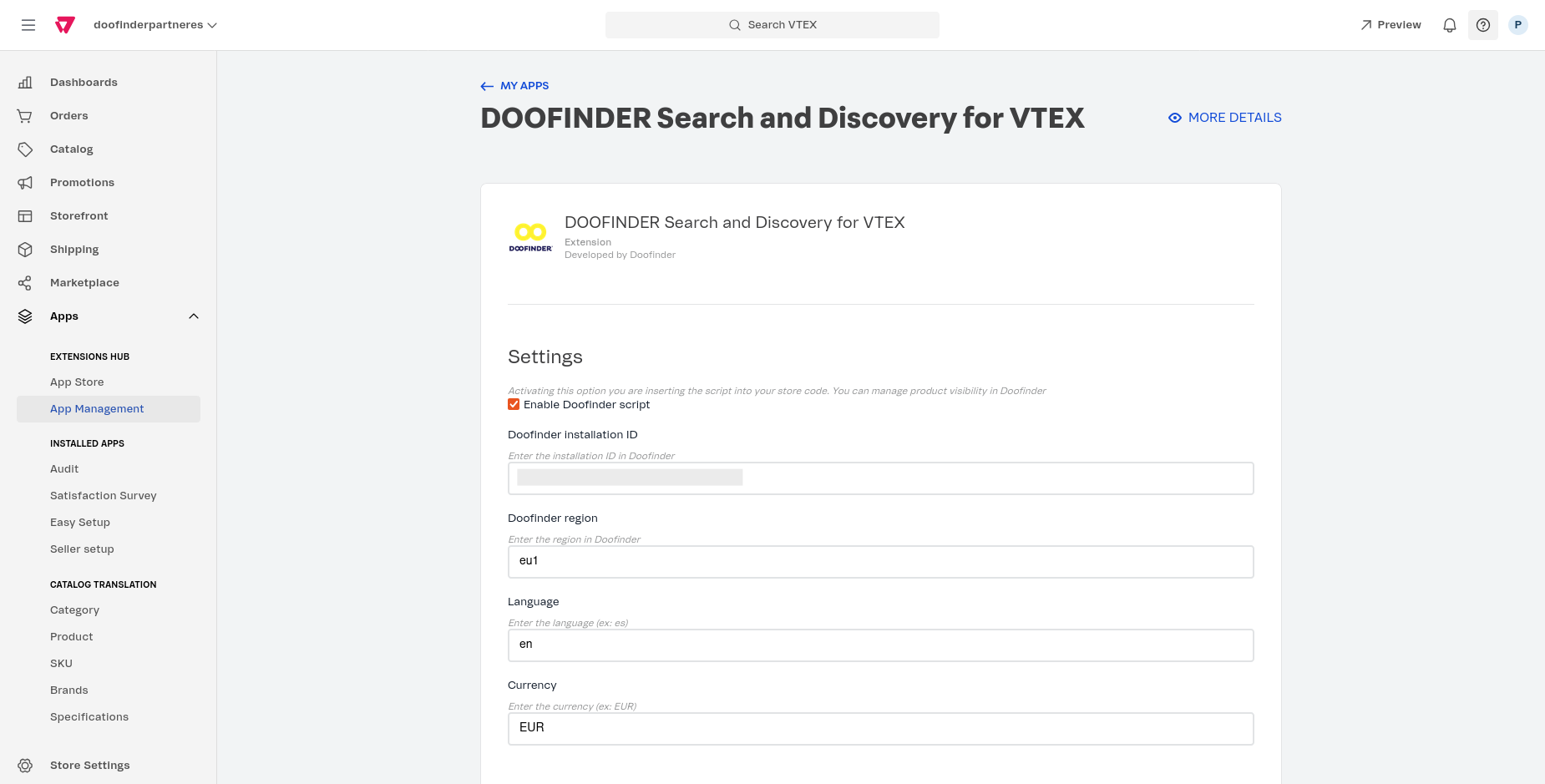Image resolution: width=1545 pixels, height=784 pixels.
Task: Open Seller setup app
Action: (82, 549)
